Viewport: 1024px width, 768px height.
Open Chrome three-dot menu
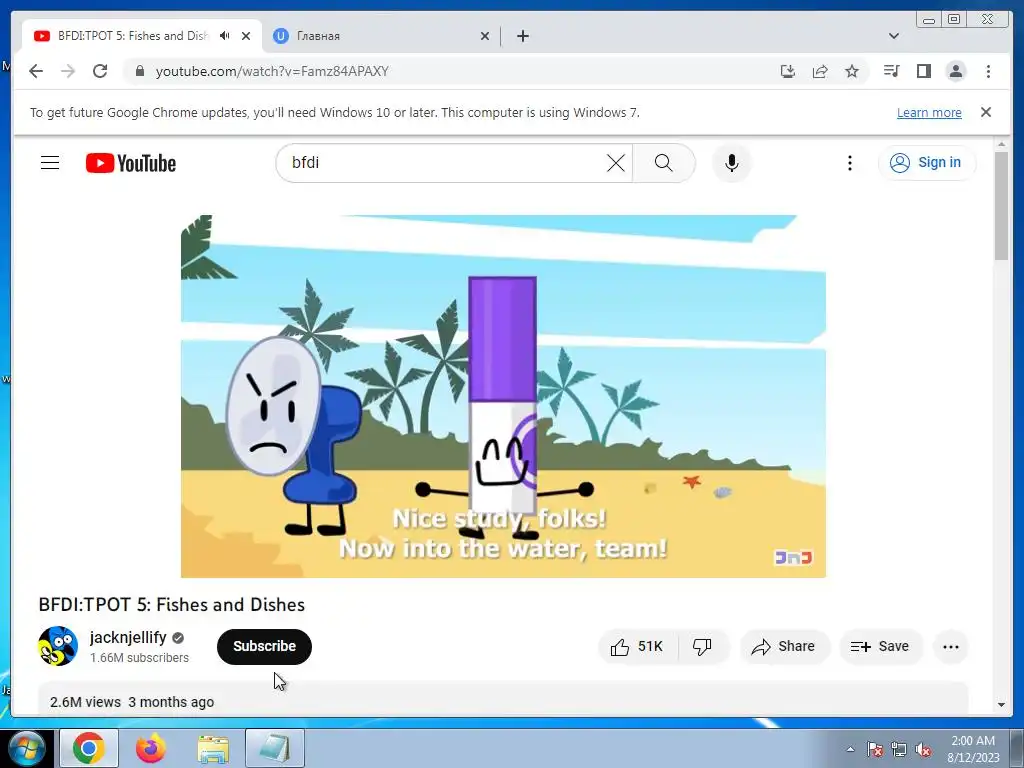[x=988, y=71]
